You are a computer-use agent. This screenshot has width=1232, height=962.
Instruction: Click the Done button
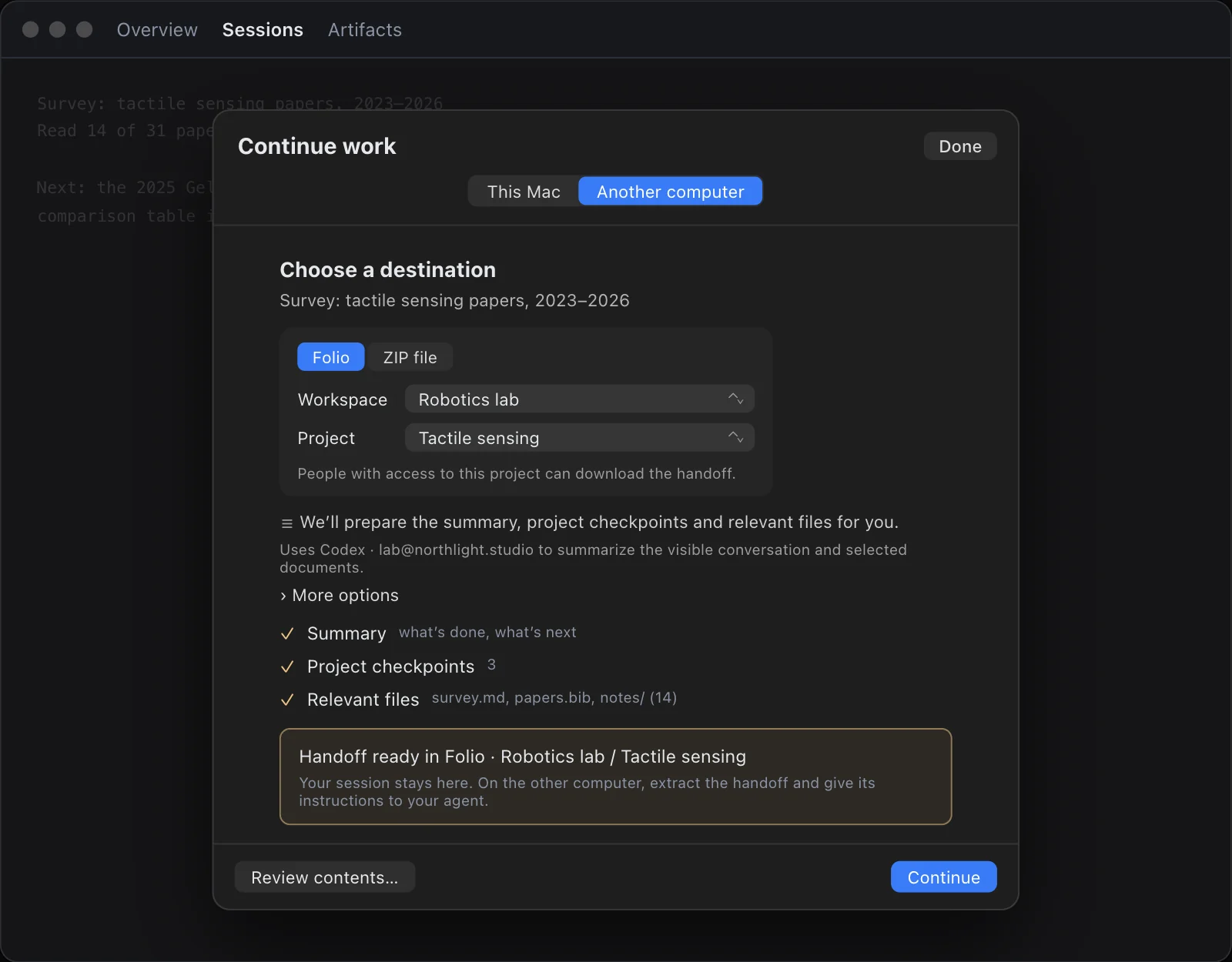(959, 146)
